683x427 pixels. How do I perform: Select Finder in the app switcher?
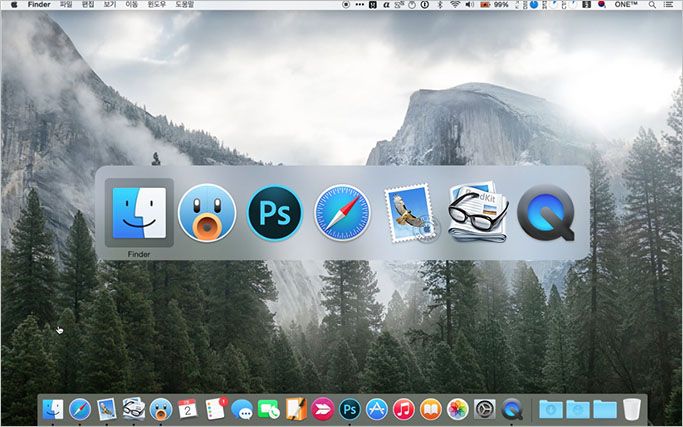(x=139, y=213)
